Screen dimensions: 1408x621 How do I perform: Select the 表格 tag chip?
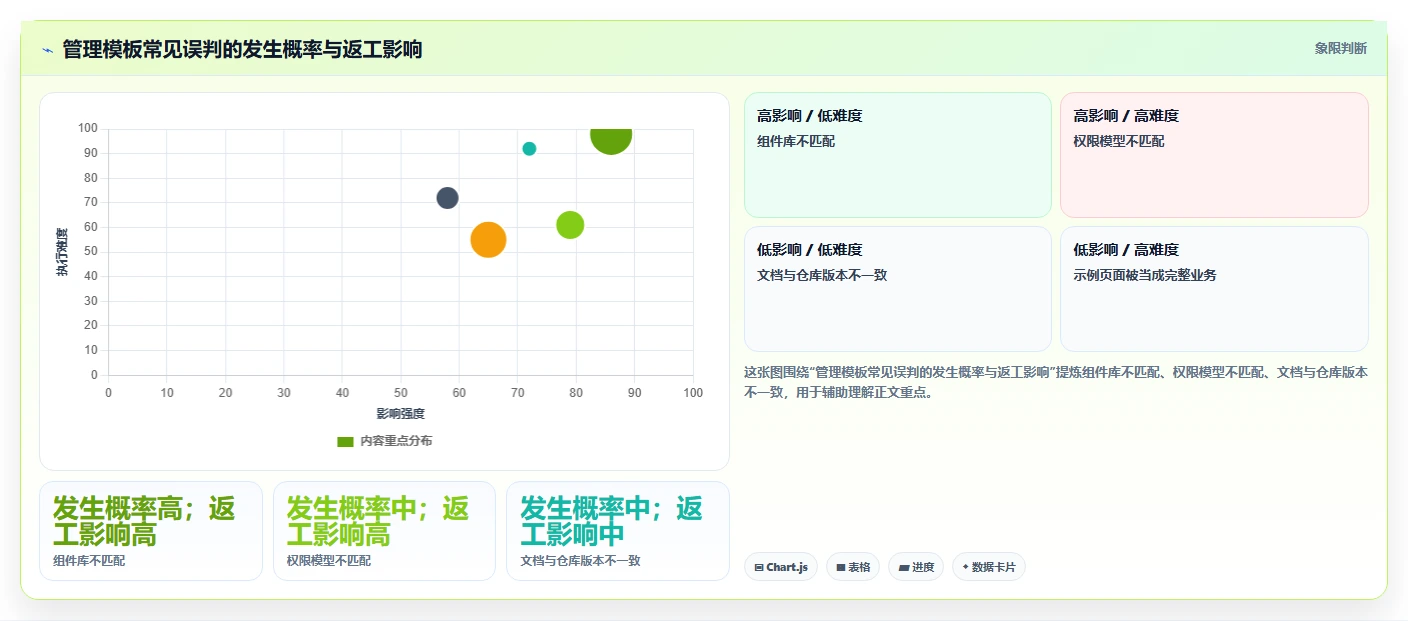[853, 567]
